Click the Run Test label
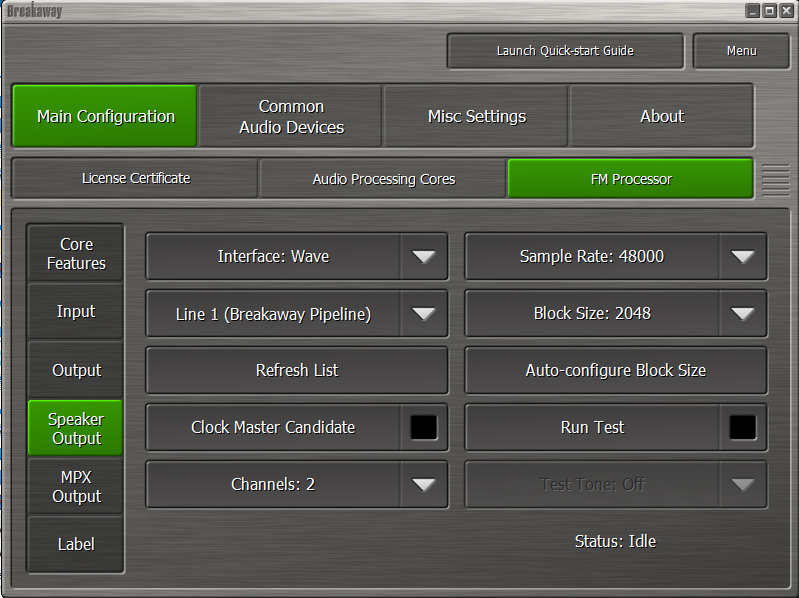This screenshot has width=799, height=598. click(x=592, y=427)
